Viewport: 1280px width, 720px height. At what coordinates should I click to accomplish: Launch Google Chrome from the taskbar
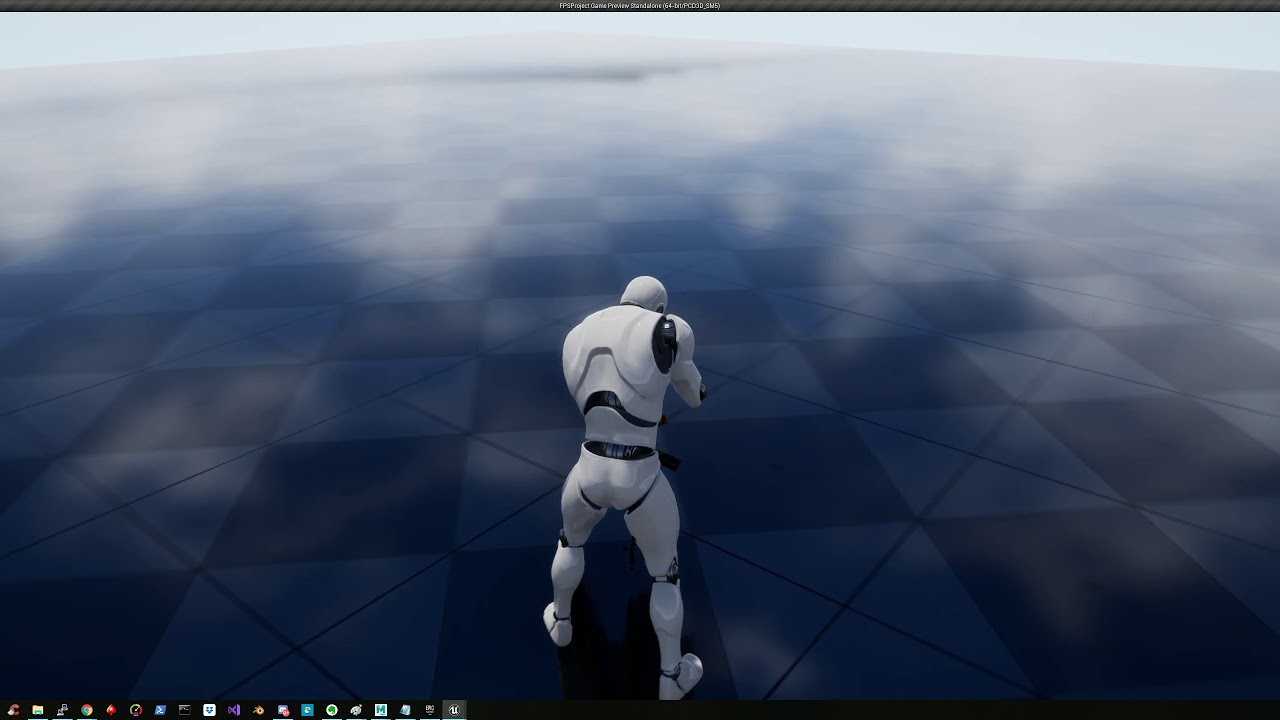(87, 710)
